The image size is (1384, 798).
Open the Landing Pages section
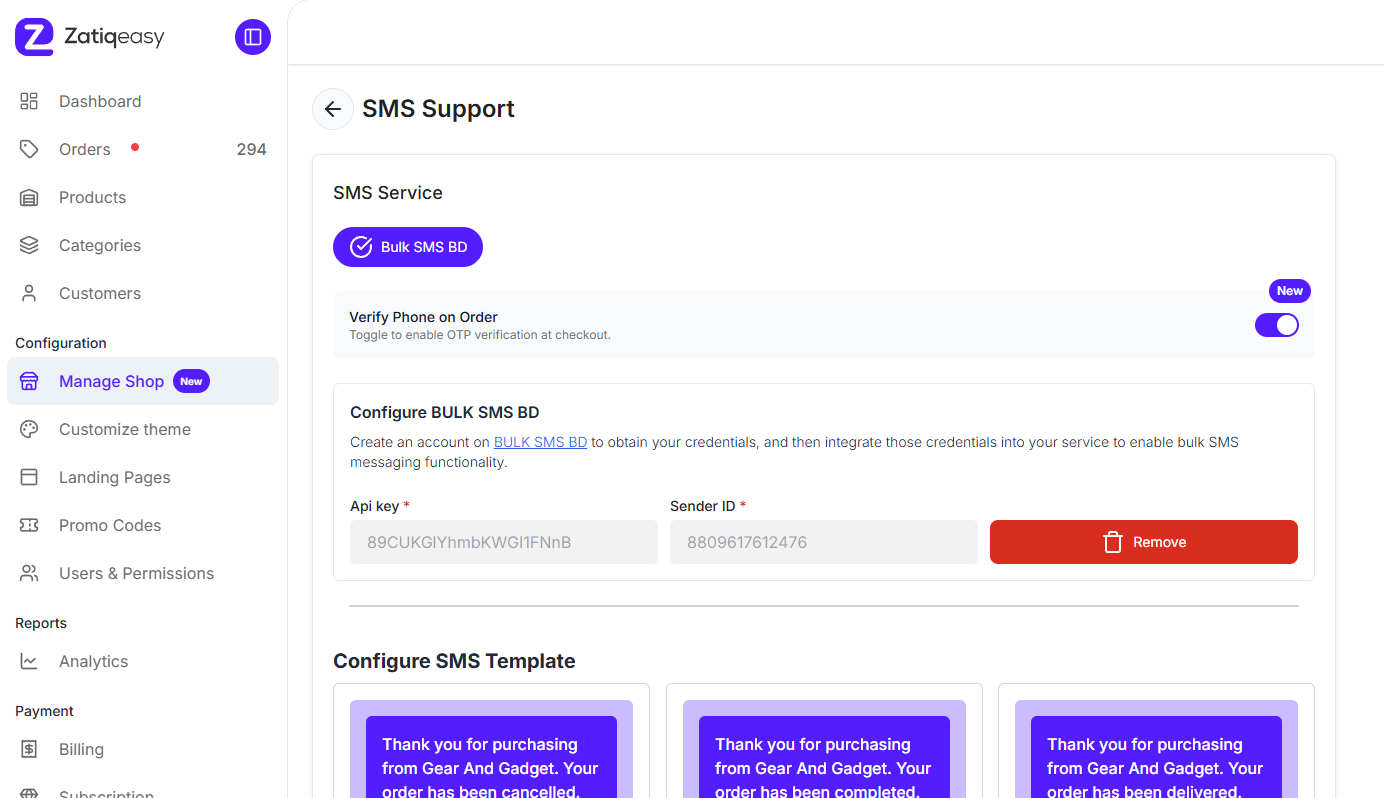115,477
